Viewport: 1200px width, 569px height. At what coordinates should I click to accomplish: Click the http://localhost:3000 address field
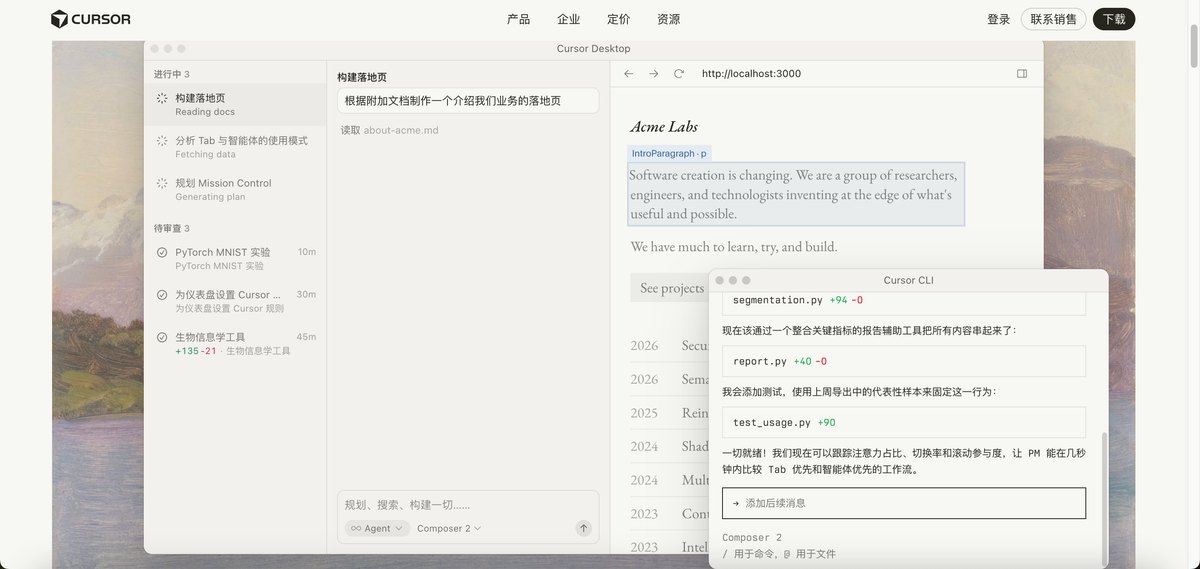tap(751, 74)
